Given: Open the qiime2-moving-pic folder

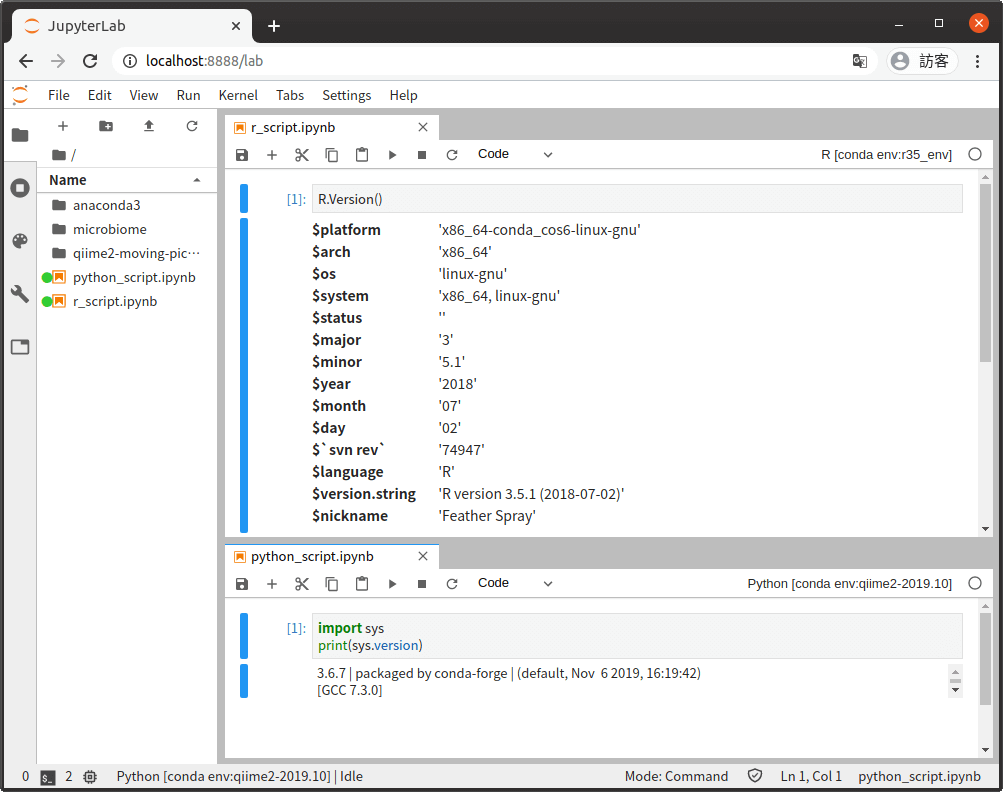Looking at the screenshot, I should 127,253.
